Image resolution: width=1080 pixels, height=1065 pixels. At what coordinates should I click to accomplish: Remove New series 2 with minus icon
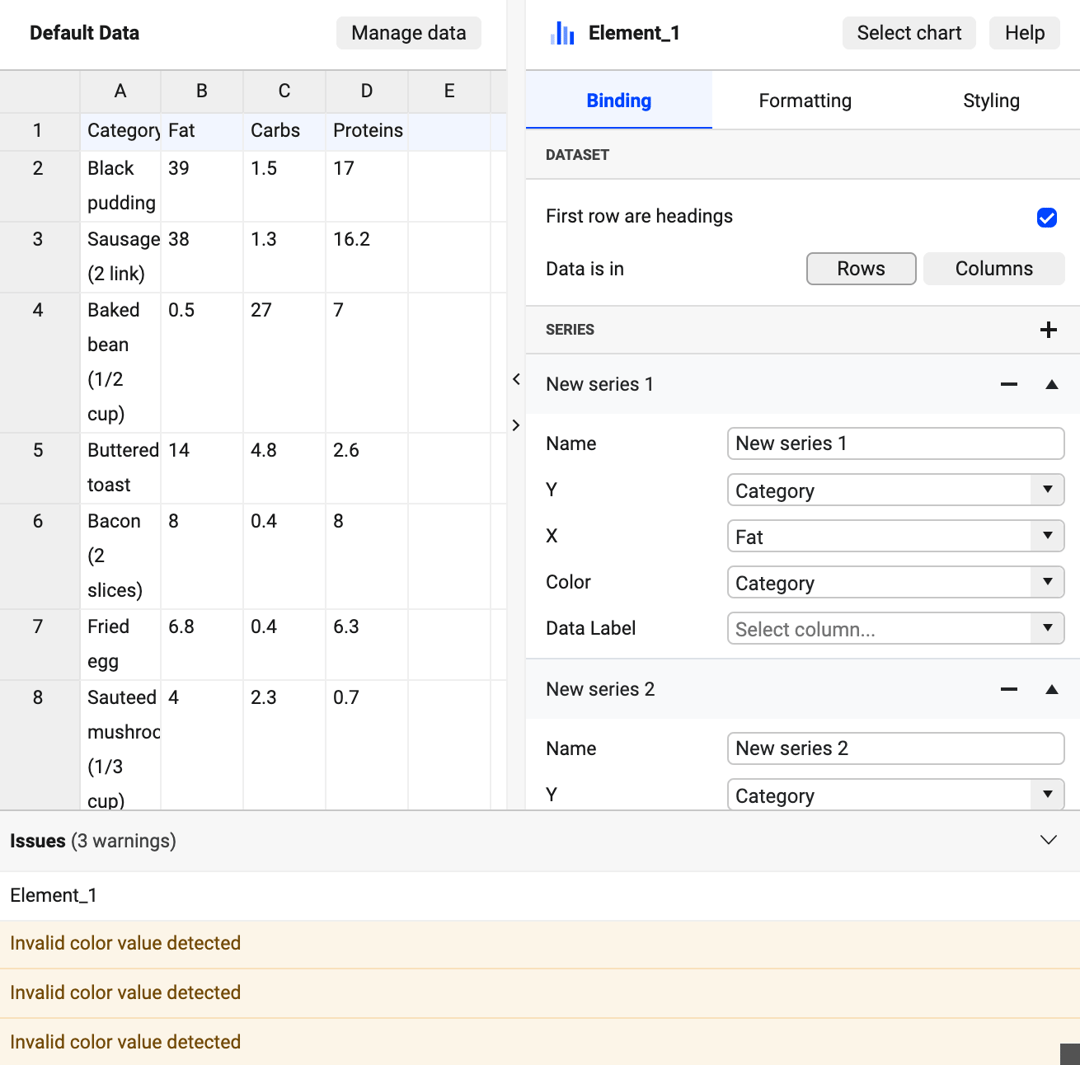point(1008,690)
